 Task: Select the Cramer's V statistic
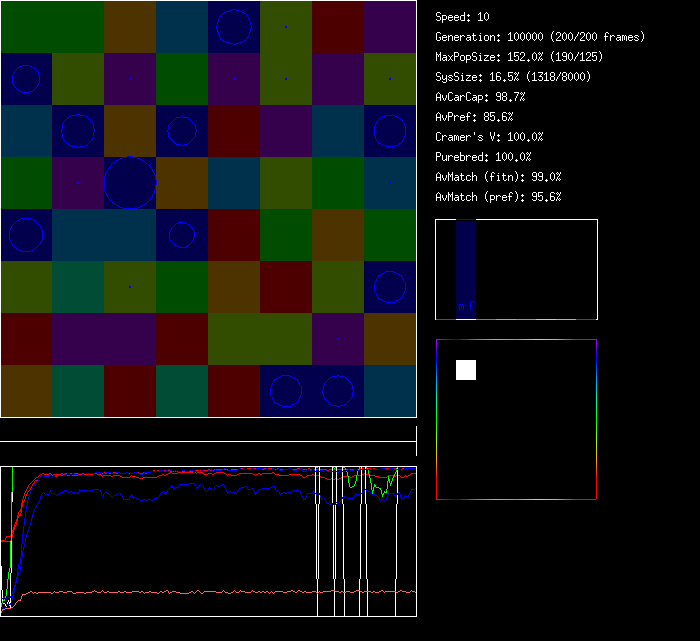pos(489,137)
